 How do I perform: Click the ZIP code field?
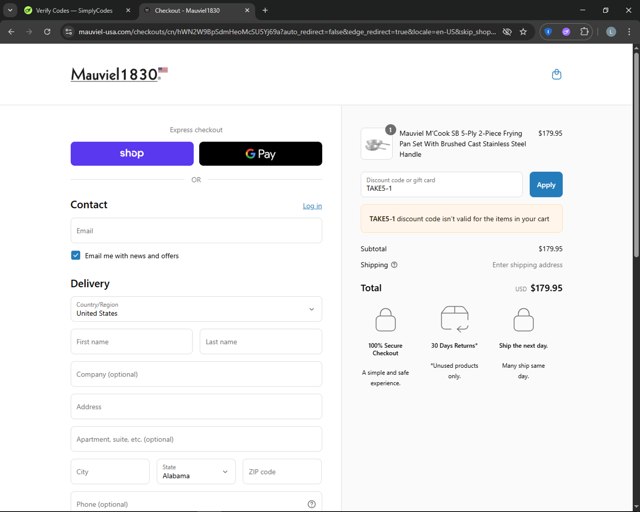click(282, 472)
